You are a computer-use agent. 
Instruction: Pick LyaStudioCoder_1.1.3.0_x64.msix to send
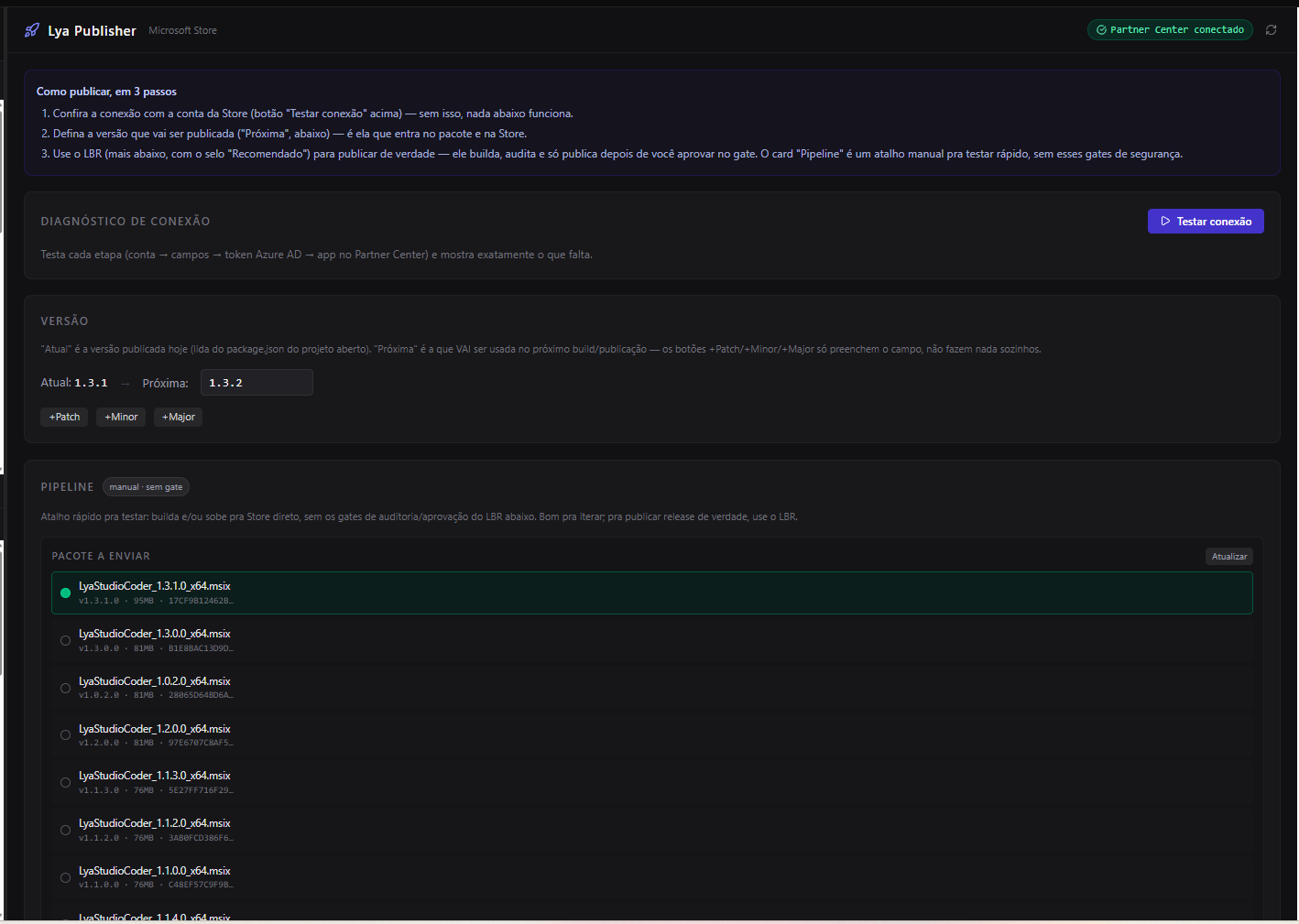tap(652, 782)
